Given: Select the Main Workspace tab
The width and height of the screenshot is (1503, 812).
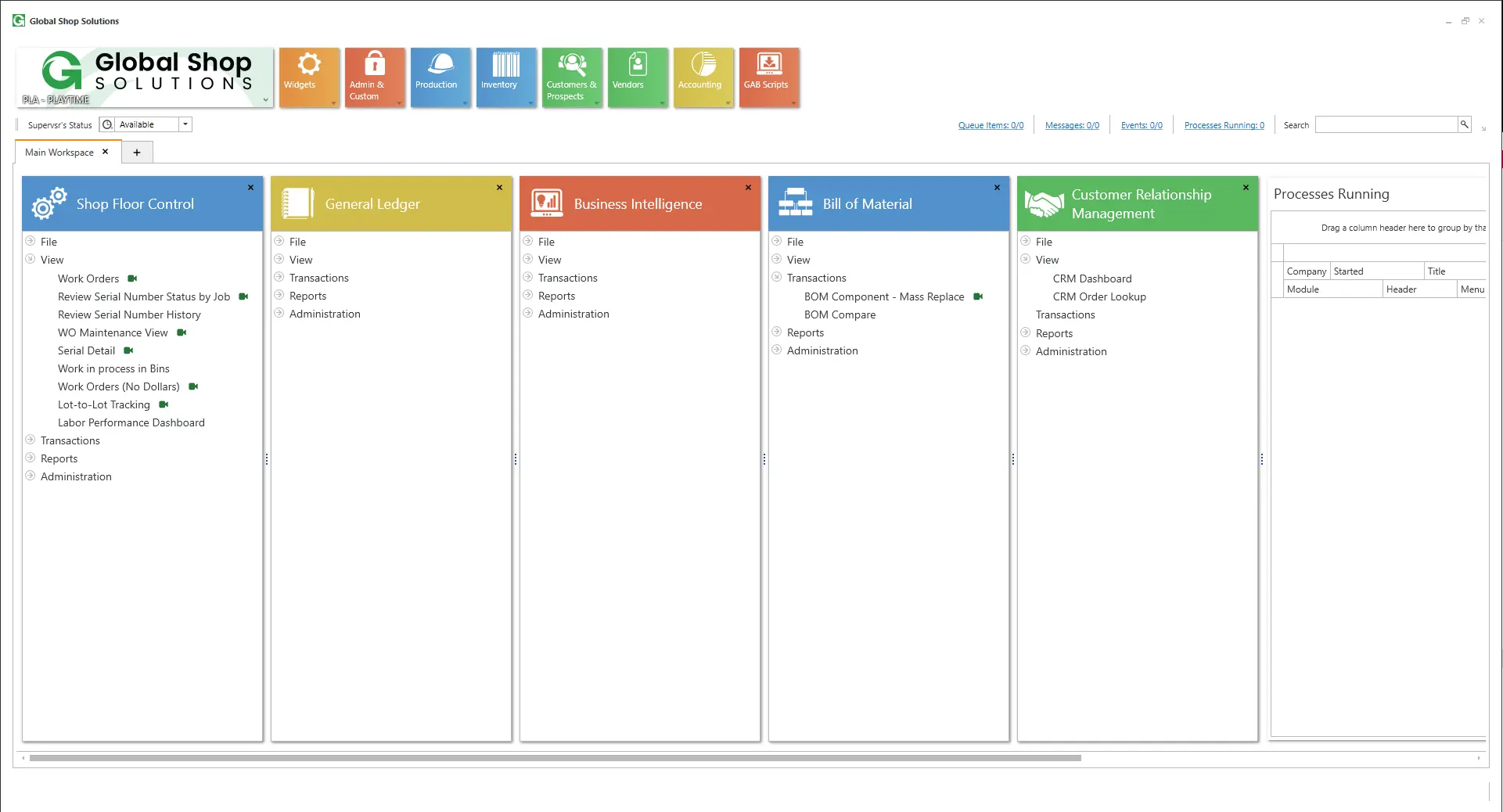Looking at the screenshot, I should point(59,153).
